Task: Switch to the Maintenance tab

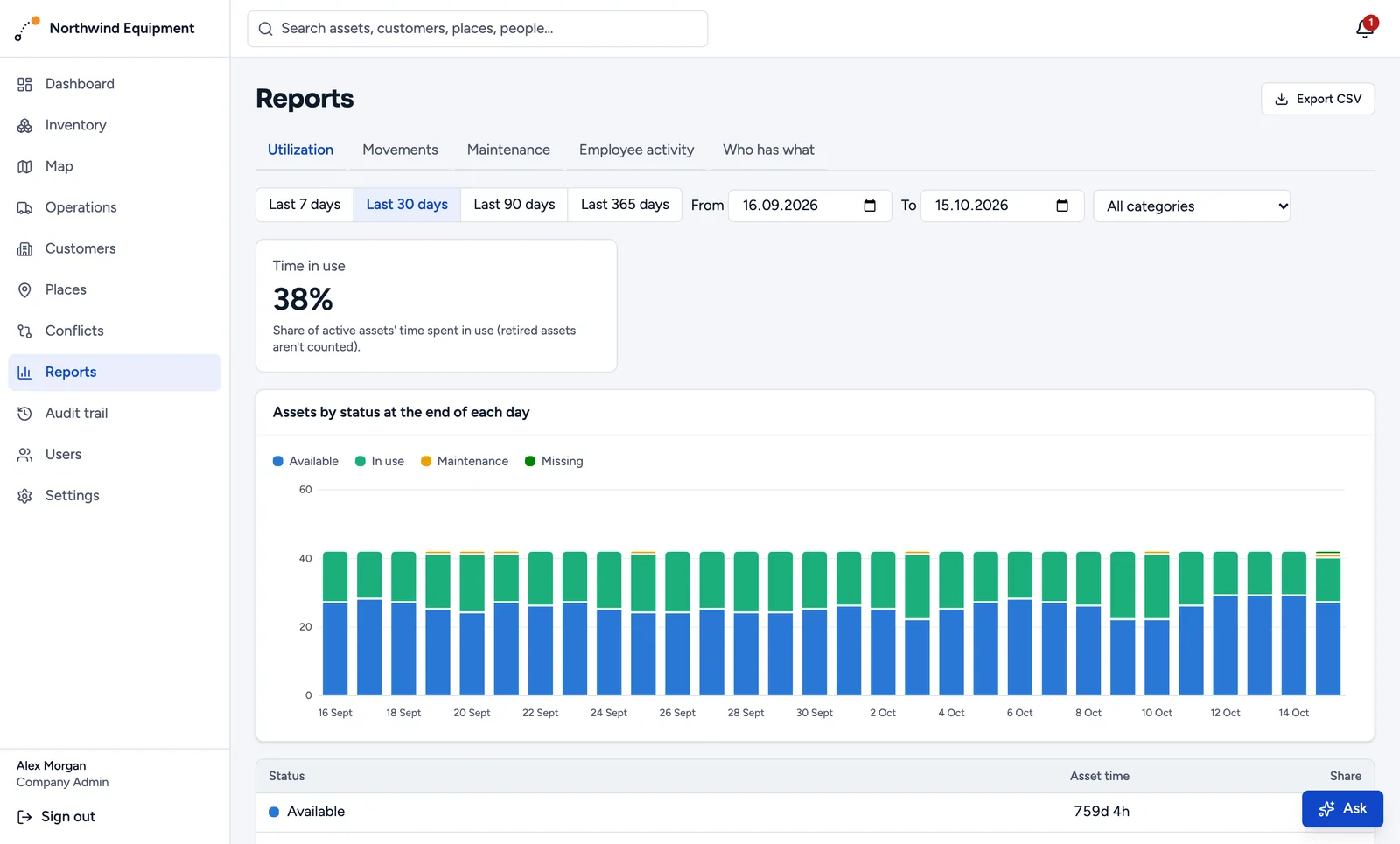Action: (508, 150)
